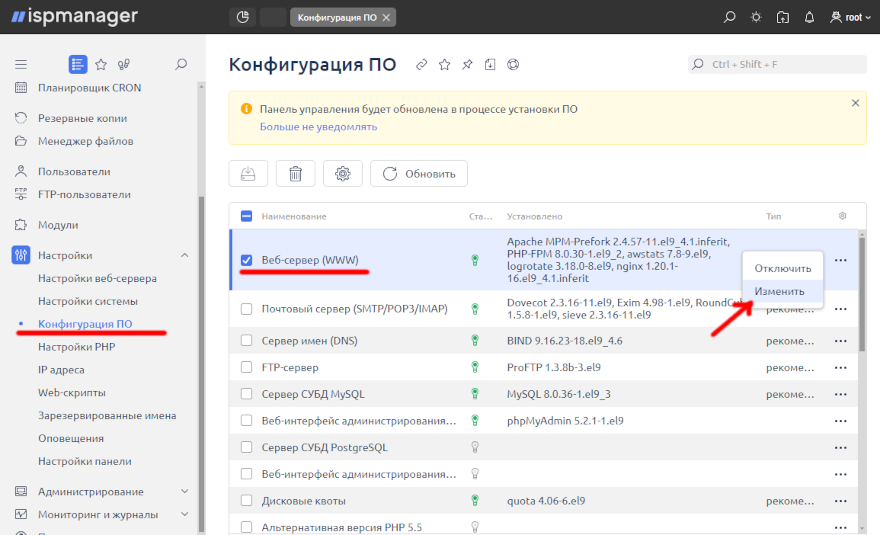Choose Отключить in the context menu
Screen dimensions: 880x535
click(782, 268)
